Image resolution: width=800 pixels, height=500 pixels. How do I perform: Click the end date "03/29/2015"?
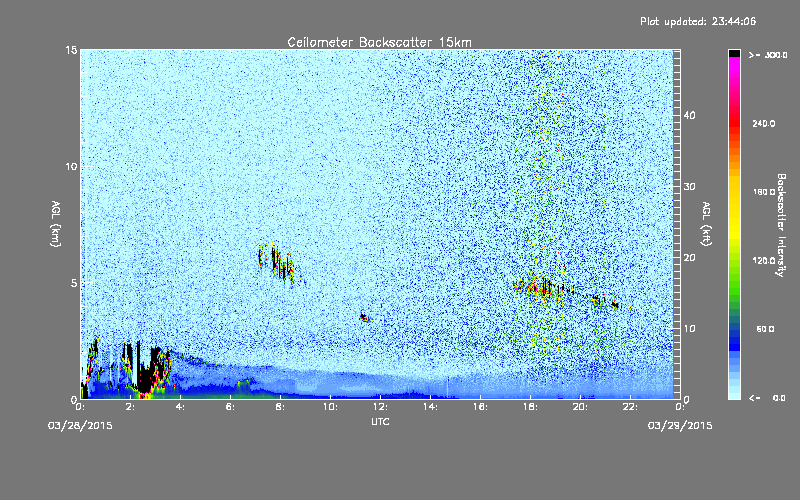pyautogui.click(x=680, y=426)
